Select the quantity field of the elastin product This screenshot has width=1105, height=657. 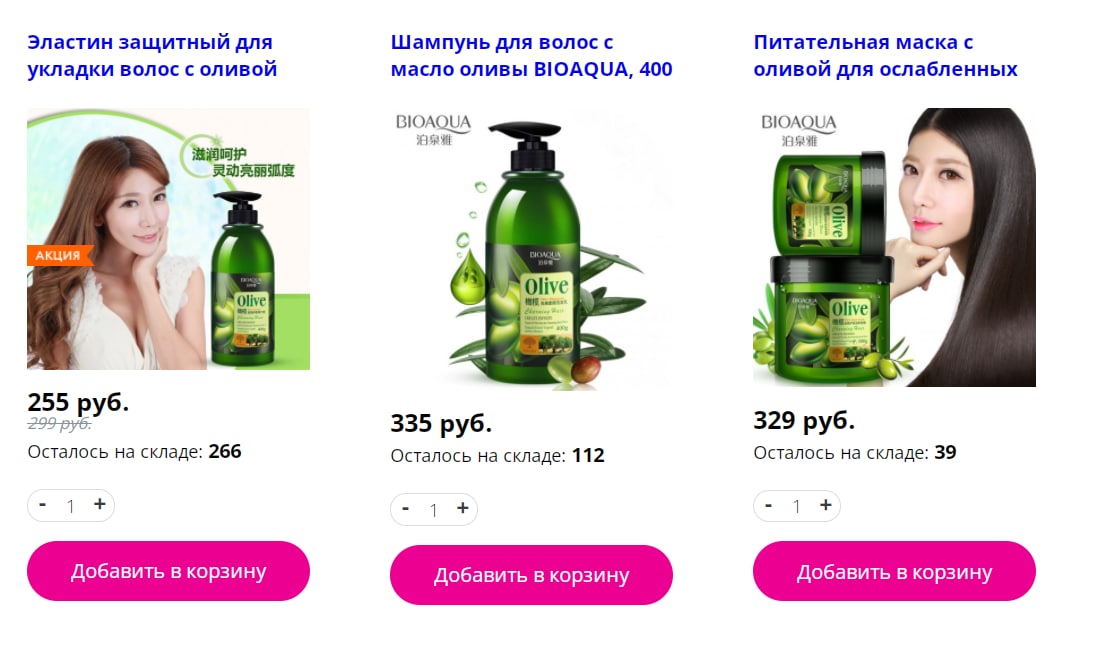[70, 506]
